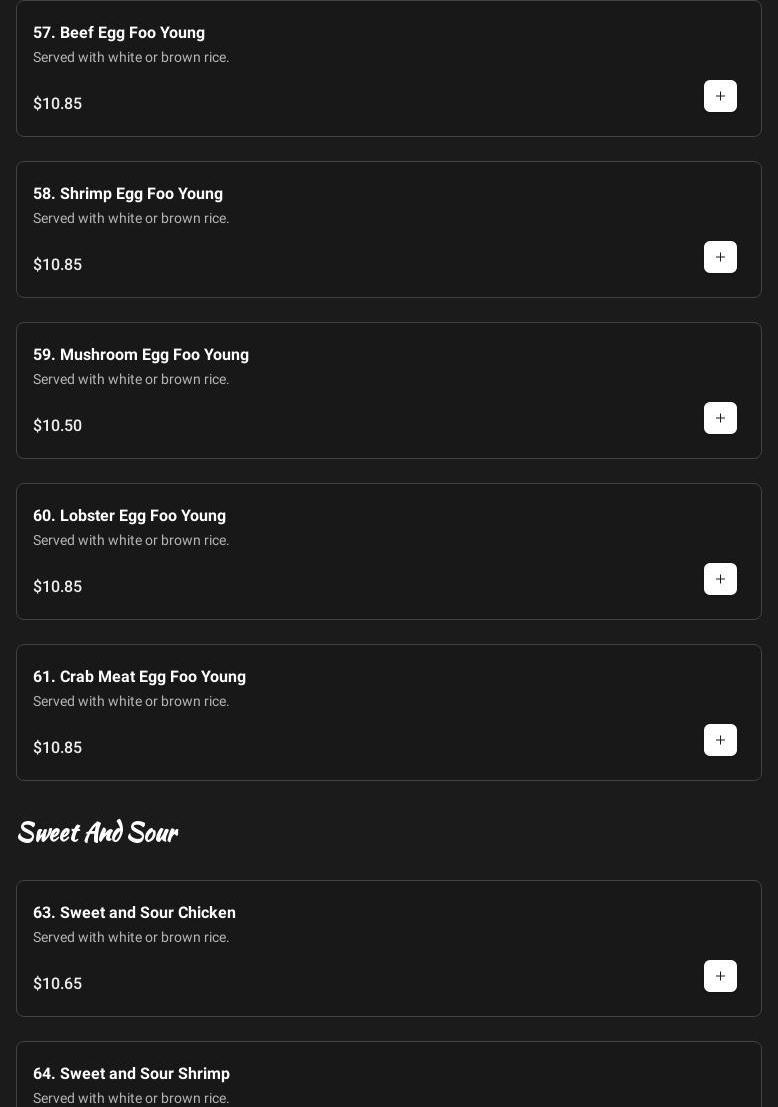Screen dimensions: 778x1107
Task: Add Crab Meat Egg Foo Young to cart
Action: [x=720, y=740]
